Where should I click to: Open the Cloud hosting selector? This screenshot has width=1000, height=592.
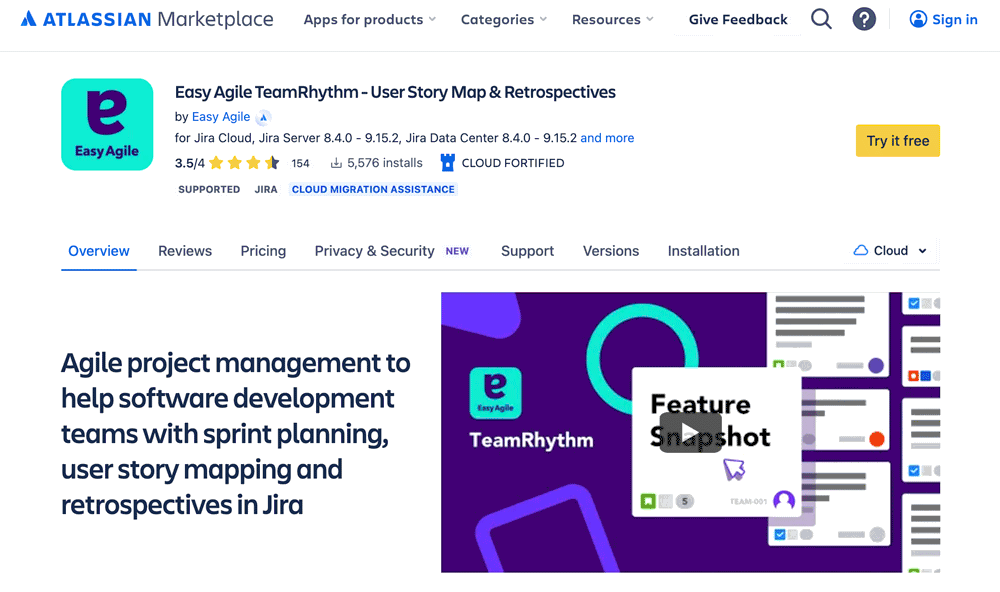point(890,251)
